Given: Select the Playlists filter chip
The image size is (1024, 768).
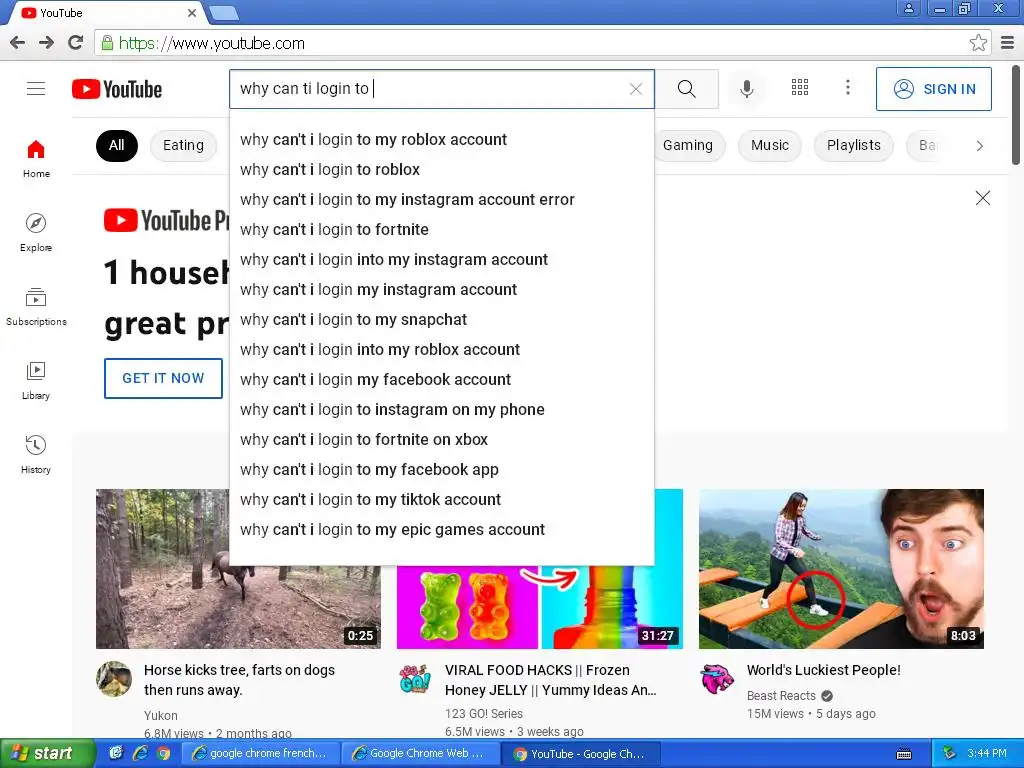Looking at the screenshot, I should (x=854, y=145).
